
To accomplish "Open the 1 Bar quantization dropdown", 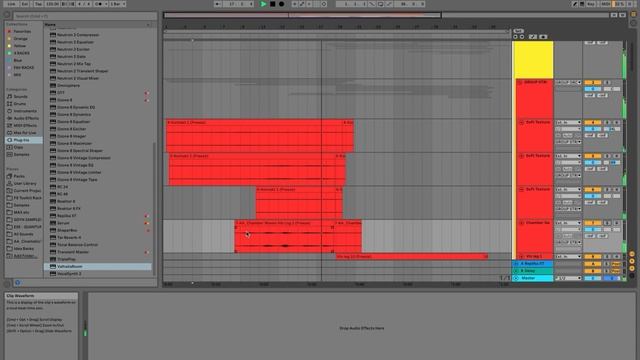I will [x=118, y=4].
